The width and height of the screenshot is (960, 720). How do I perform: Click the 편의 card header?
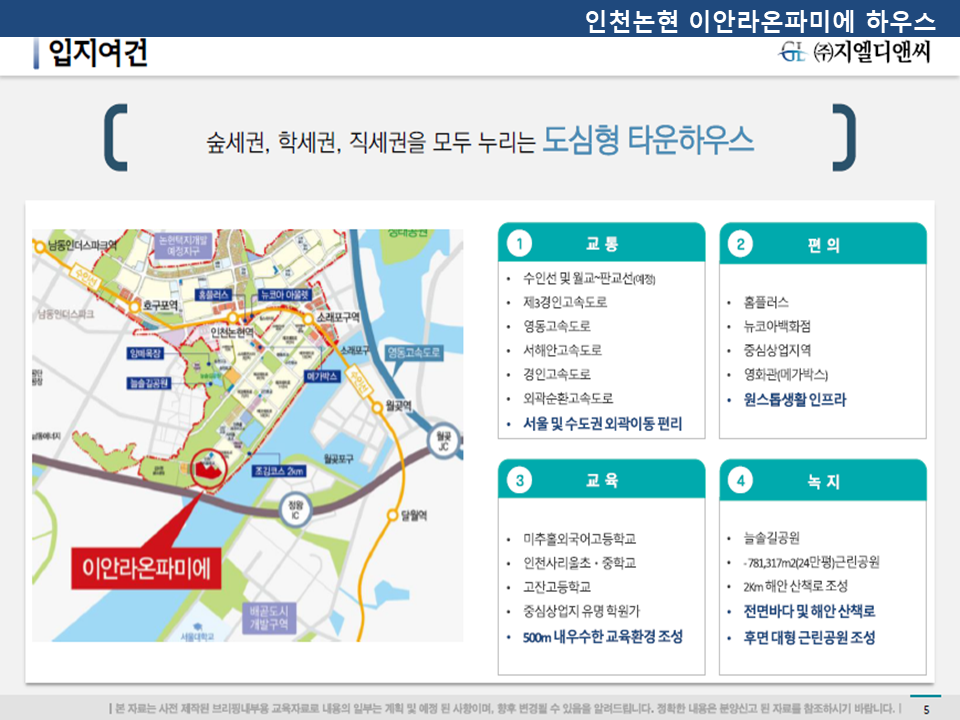coord(823,244)
